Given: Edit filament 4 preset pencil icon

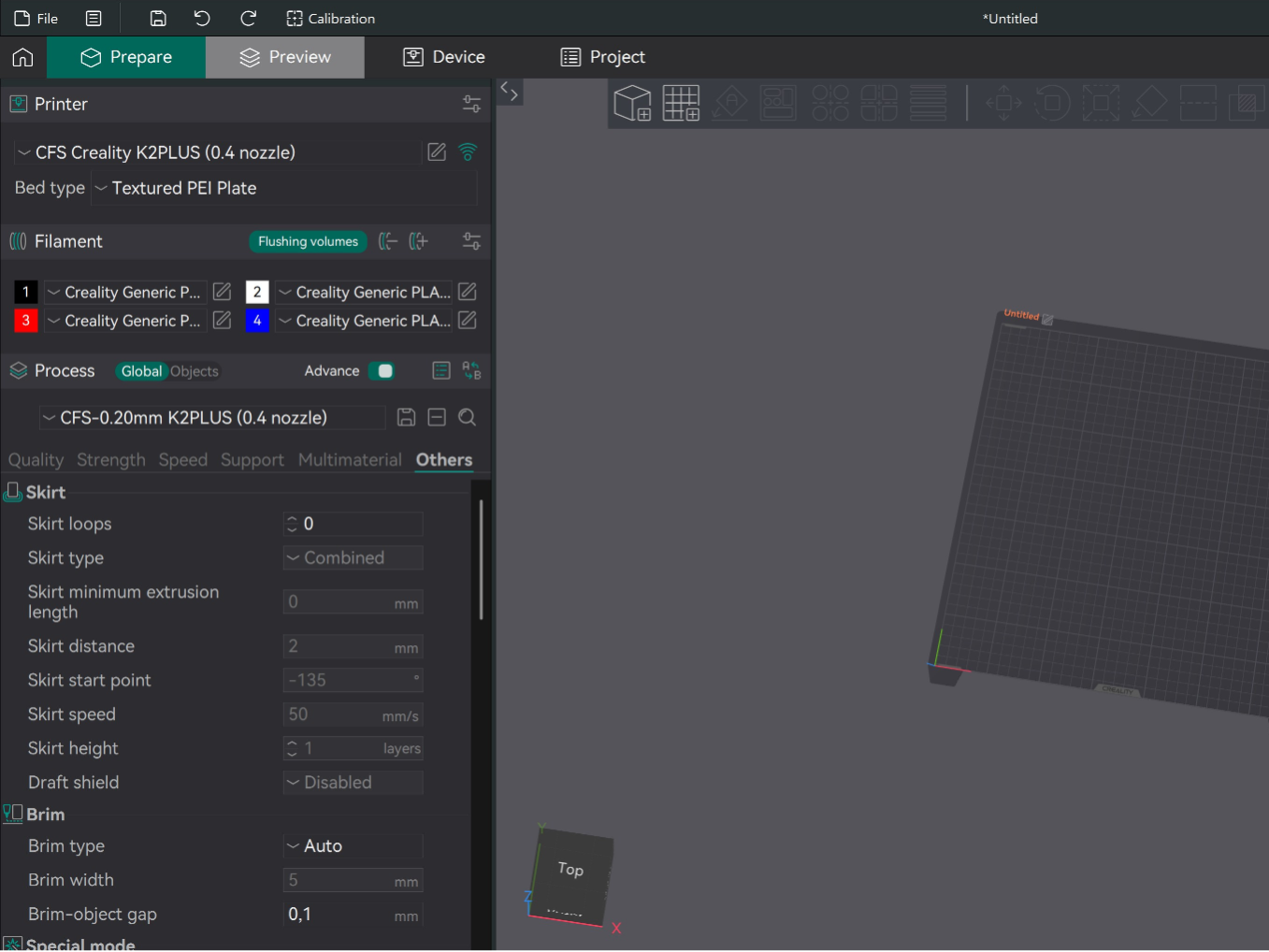Looking at the screenshot, I should coord(468,320).
